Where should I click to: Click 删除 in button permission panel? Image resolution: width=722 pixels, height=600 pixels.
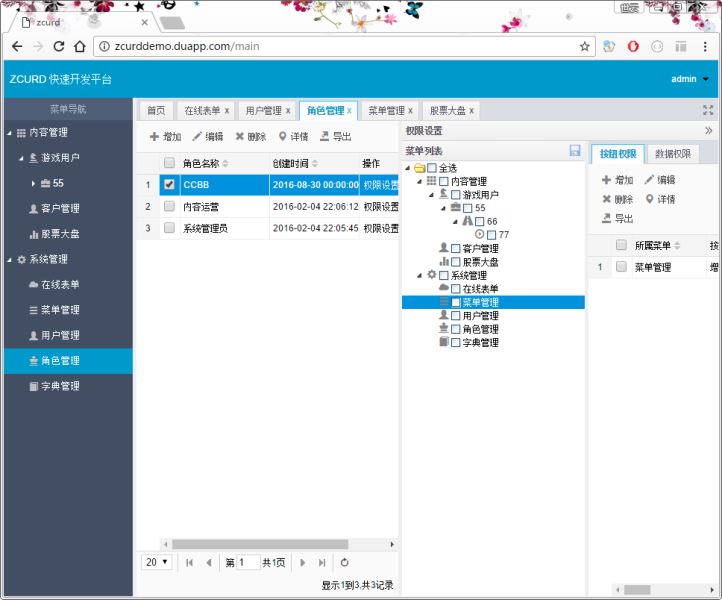pos(618,199)
